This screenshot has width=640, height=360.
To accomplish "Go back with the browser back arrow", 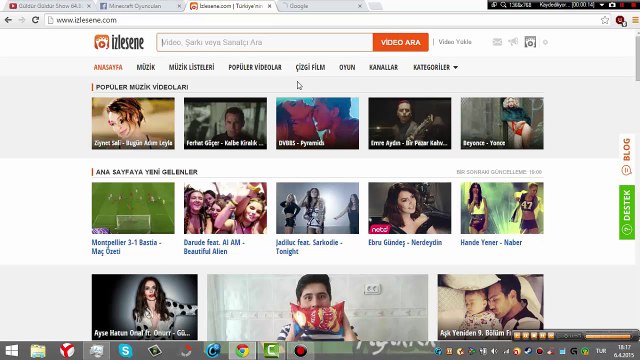I will [8, 20].
